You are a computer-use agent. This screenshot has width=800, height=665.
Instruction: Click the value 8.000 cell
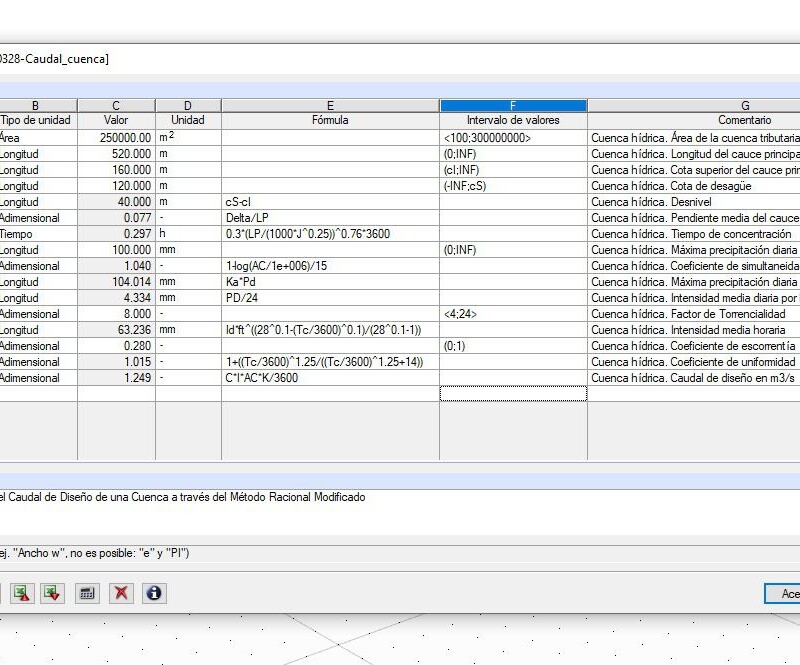pyautogui.click(x=116, y=314)
